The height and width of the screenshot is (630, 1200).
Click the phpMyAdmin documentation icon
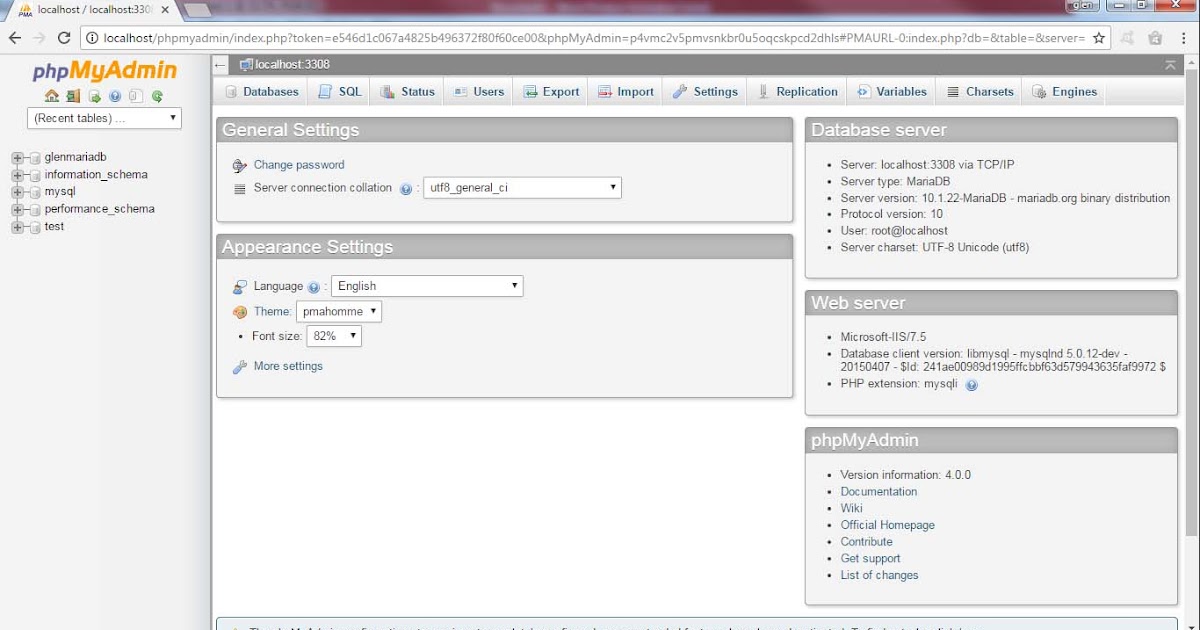pos(114,96)
